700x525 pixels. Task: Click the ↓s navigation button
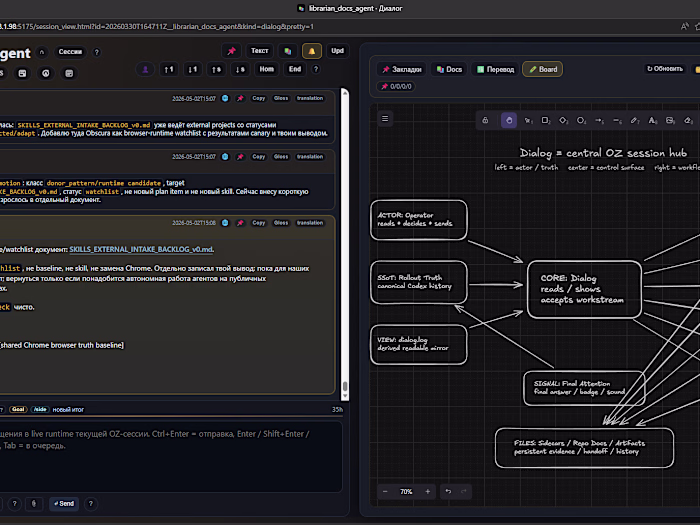click(x=240, y=69)
